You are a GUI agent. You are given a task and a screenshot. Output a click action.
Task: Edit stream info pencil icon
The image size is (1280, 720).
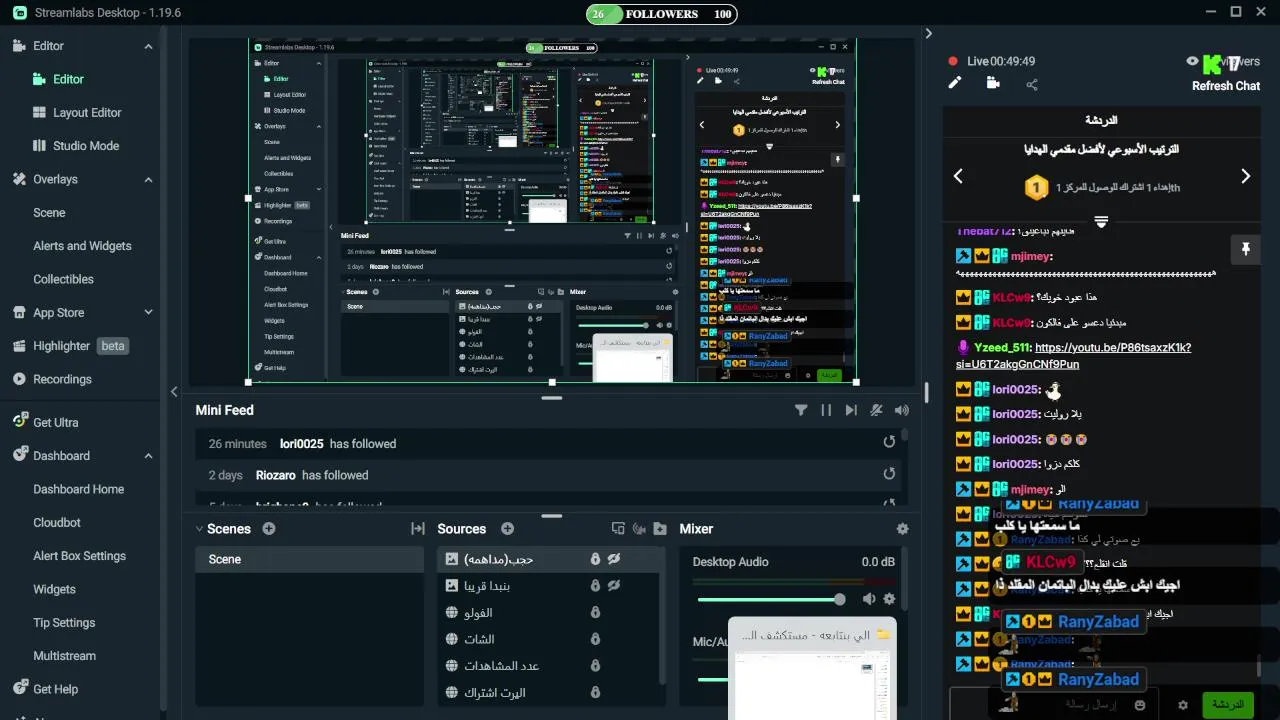(955, 83)
